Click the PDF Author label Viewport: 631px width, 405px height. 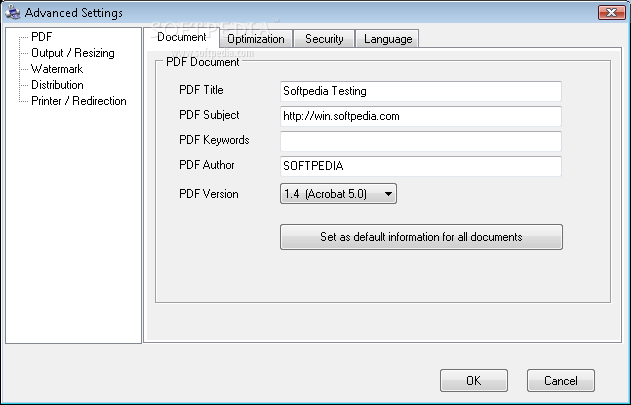[207, 165]
